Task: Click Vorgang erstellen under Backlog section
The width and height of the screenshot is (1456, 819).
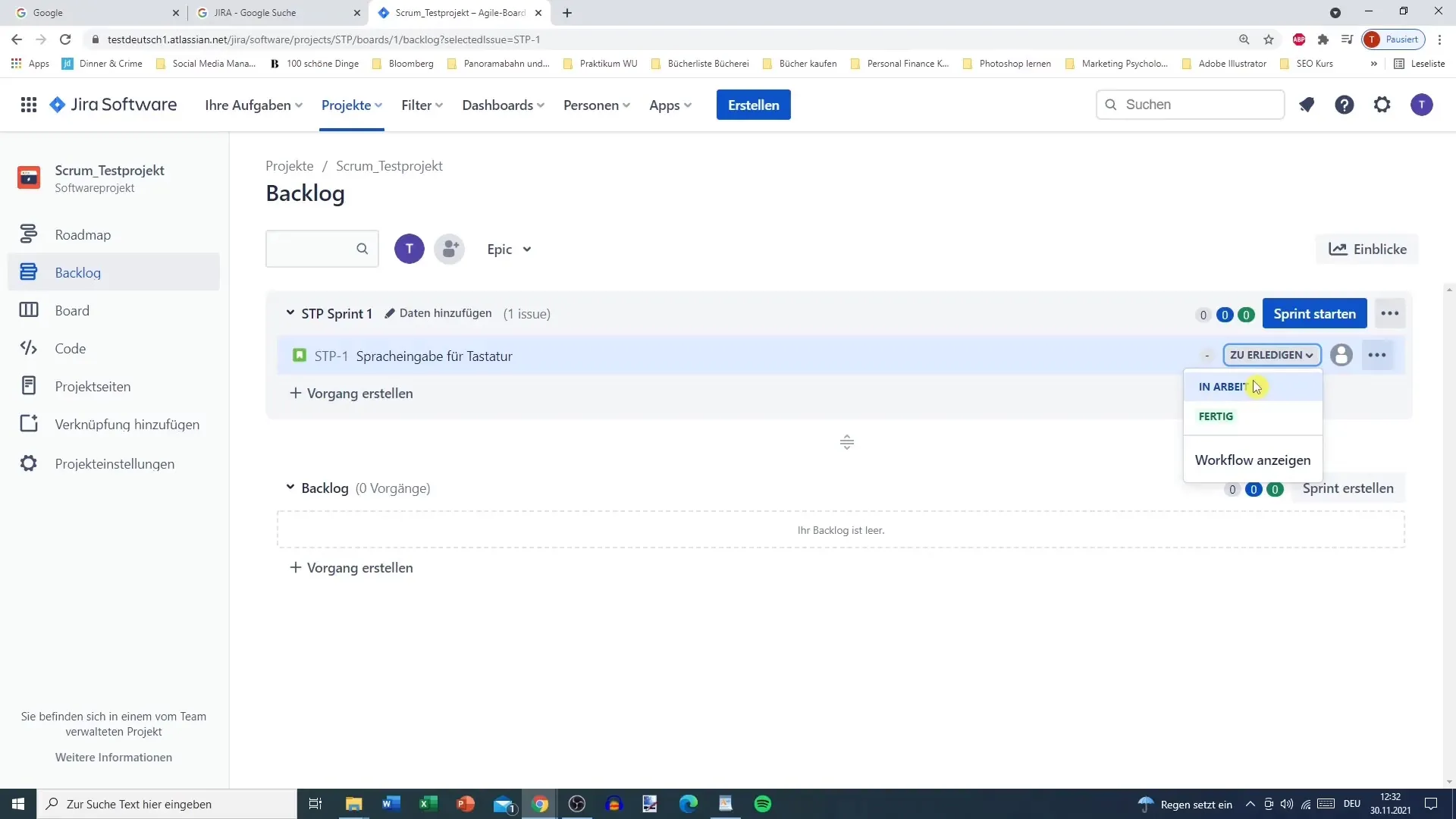Action: pyautogui.click(x=352, y=567)
